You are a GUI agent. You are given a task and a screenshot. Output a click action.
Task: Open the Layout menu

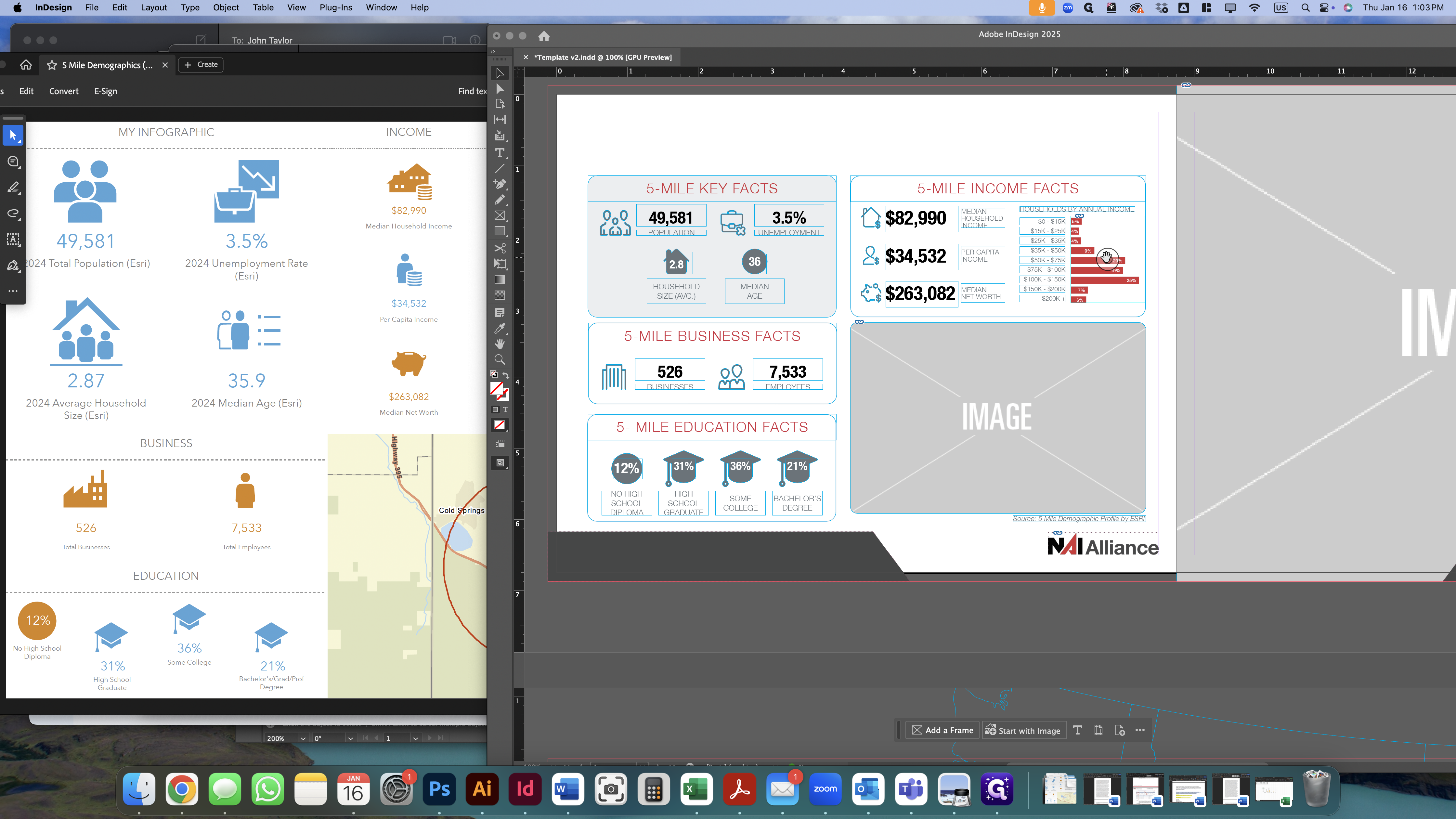(154, 7)
